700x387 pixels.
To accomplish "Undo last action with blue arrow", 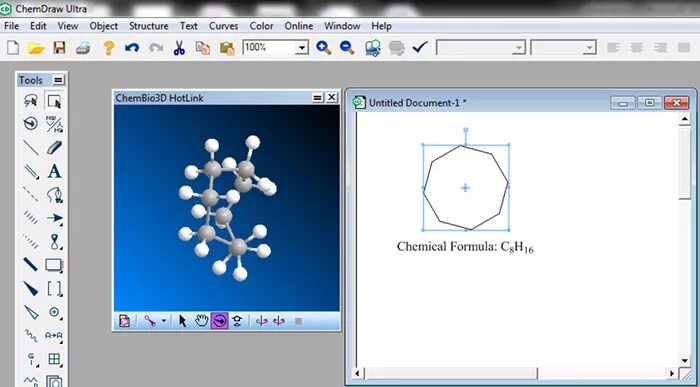I will point(132,47).
